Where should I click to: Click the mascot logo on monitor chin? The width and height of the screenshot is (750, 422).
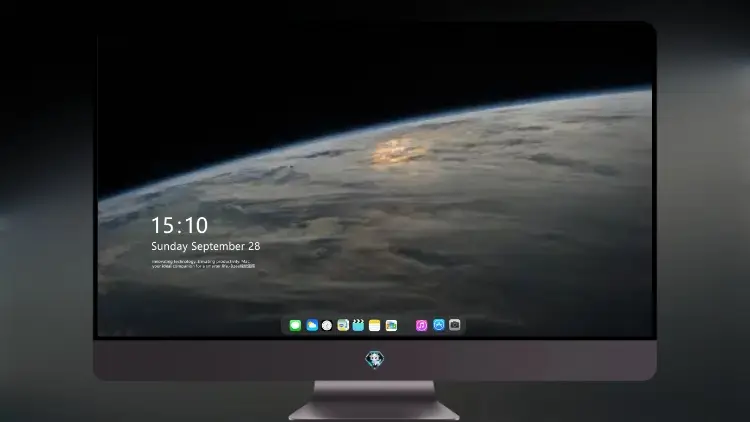coord(375,359)
